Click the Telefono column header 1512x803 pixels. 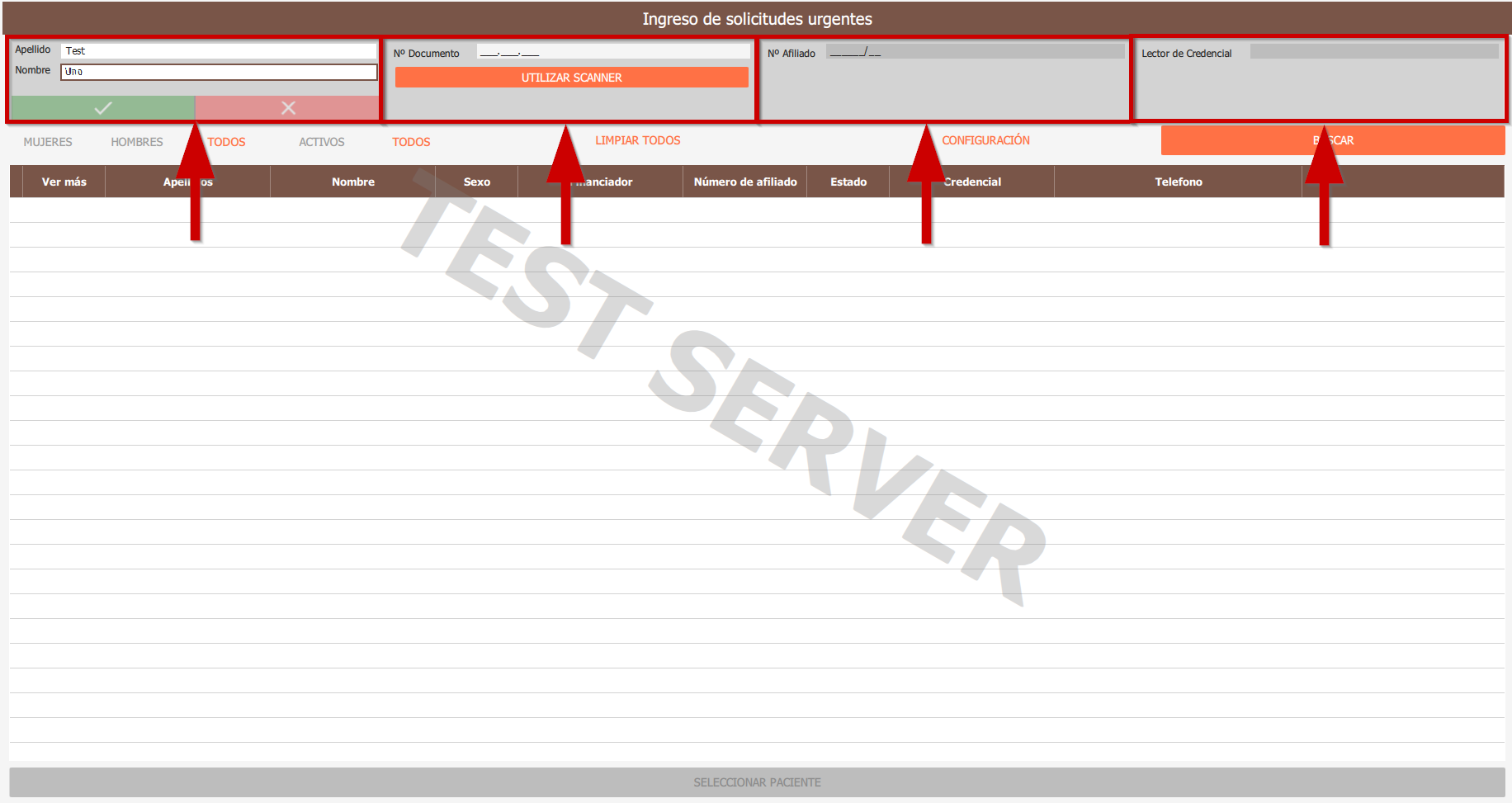tap(1178, 182)
